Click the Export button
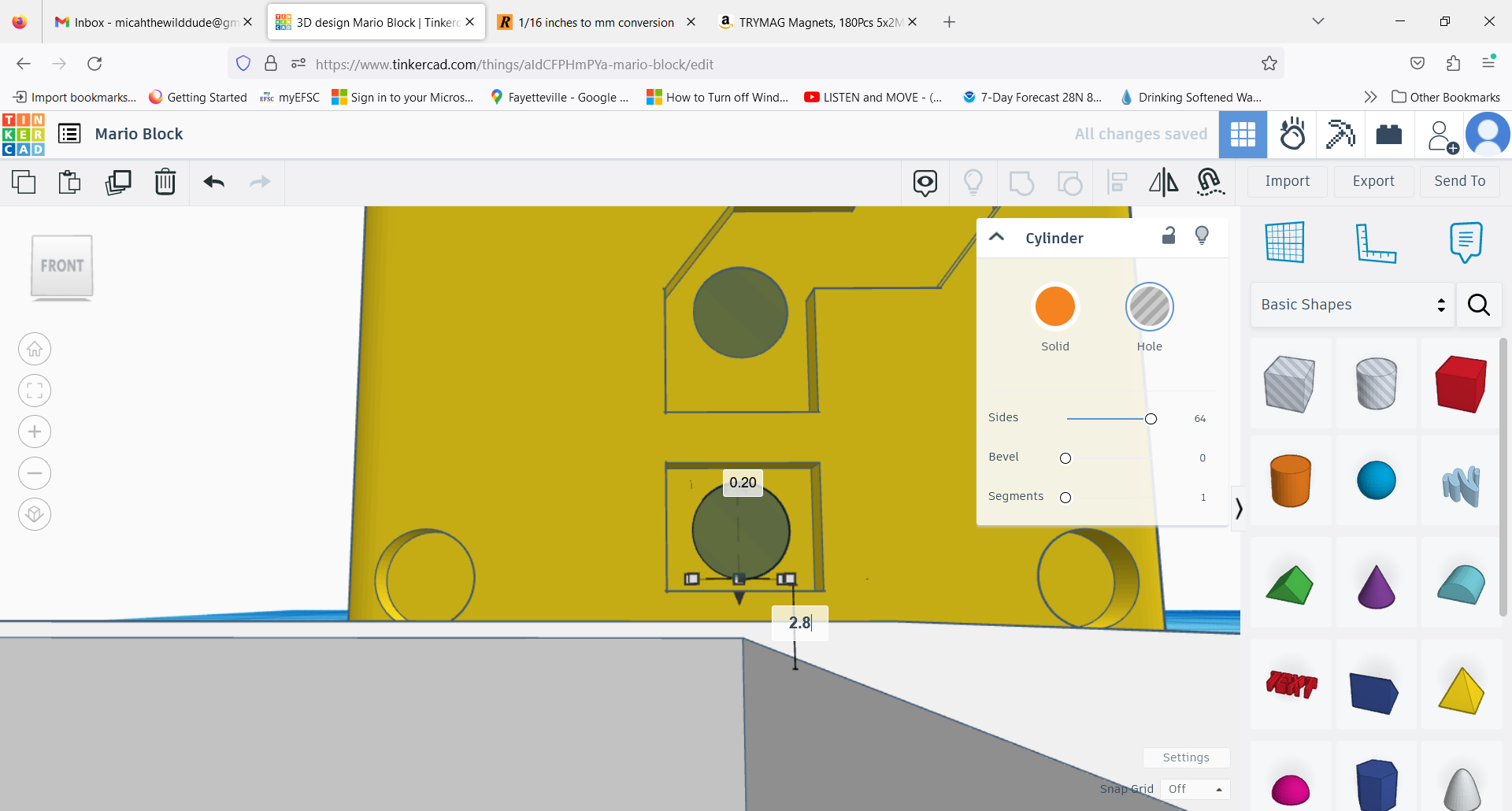This screenshot has height=811, width=1512. tap(1373, 181)
